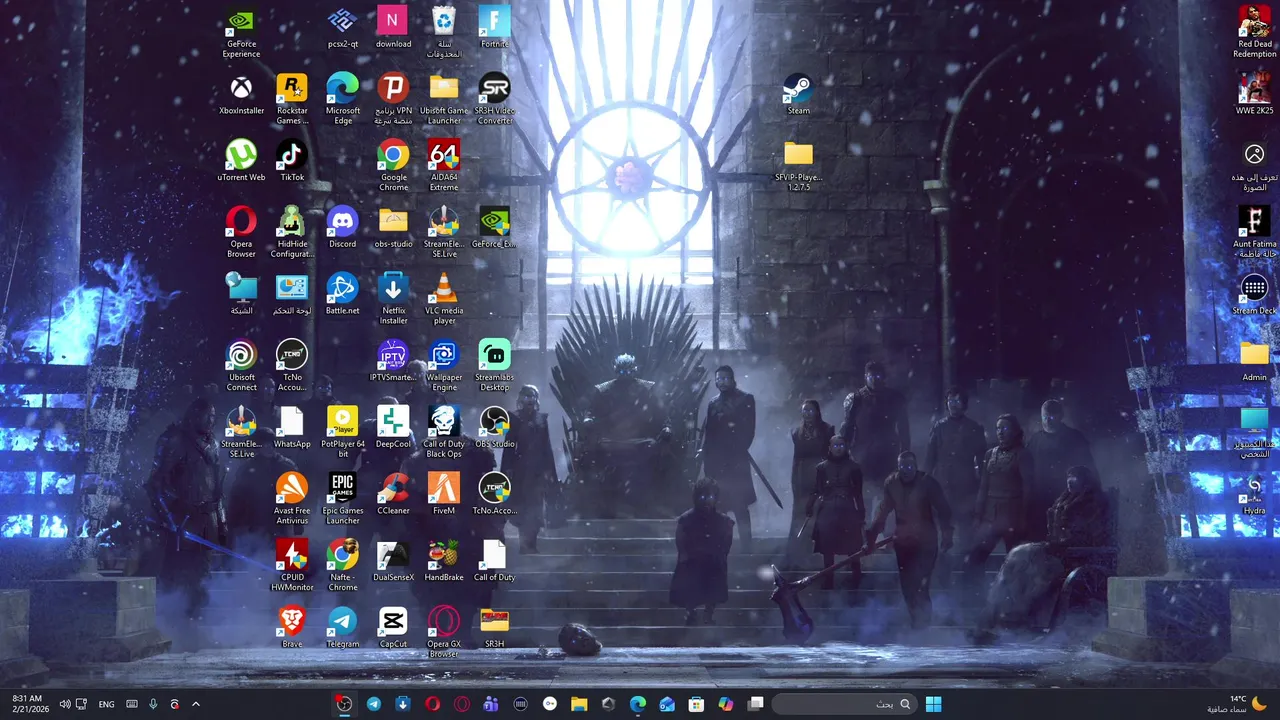Open Microsoft Teams from the taskbar
The height and width of the screenshot is (720, 1280).
(491, 704)
